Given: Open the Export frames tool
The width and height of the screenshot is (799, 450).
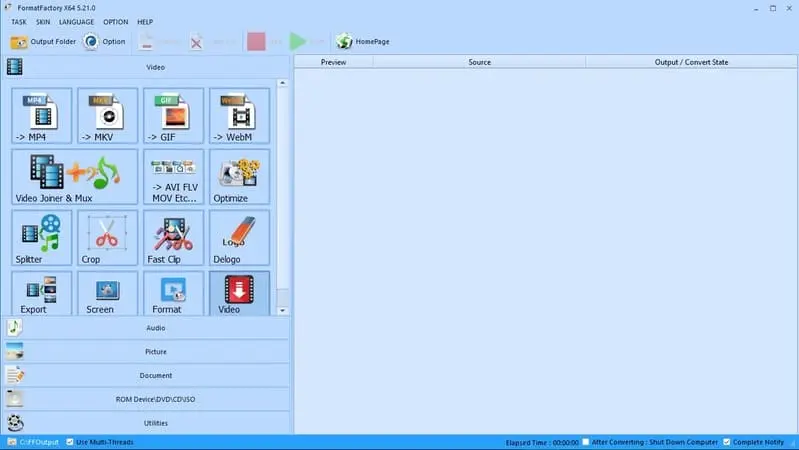Looking at the screenshot, I should [x=42, y=293].
